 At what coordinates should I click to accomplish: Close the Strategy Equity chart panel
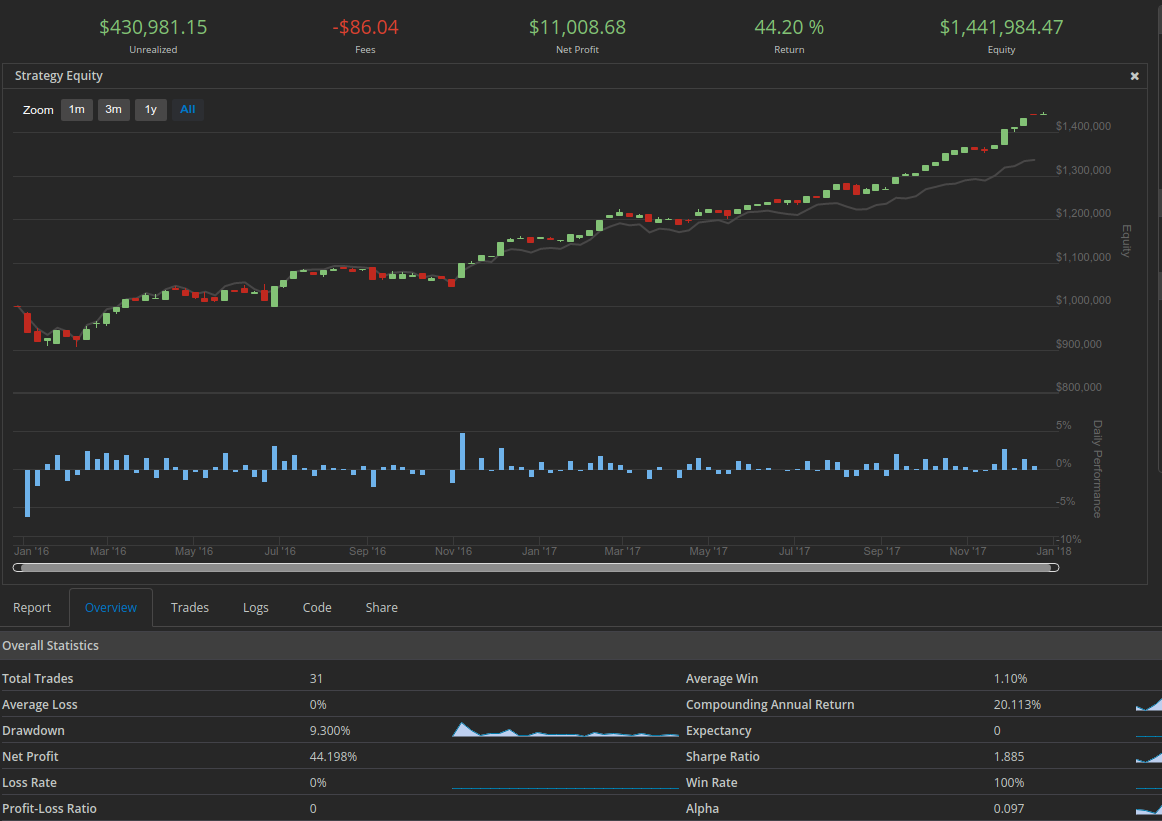click(x=1134, y=76)
